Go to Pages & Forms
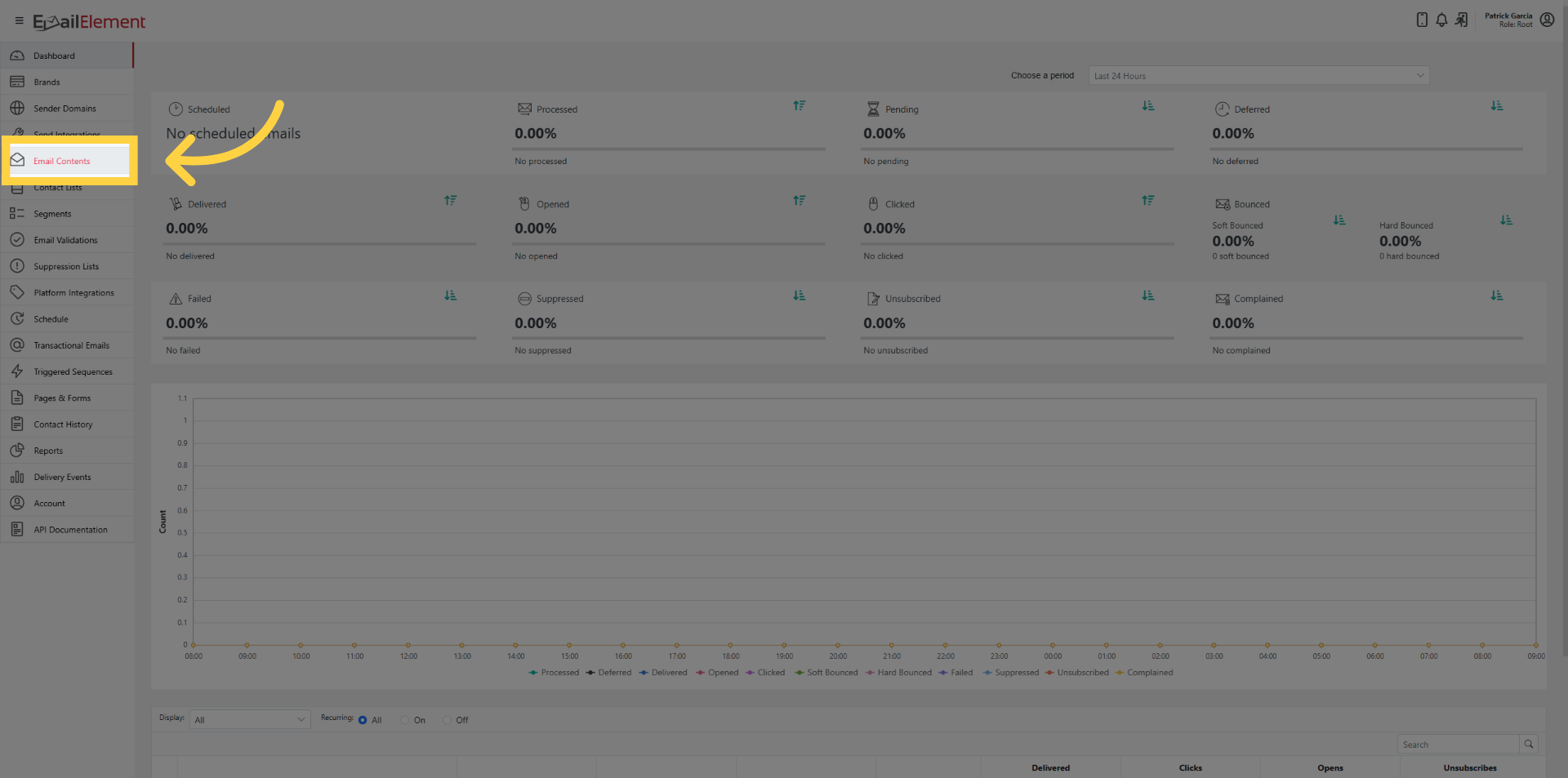The image size is (1568, 778). 67,398
